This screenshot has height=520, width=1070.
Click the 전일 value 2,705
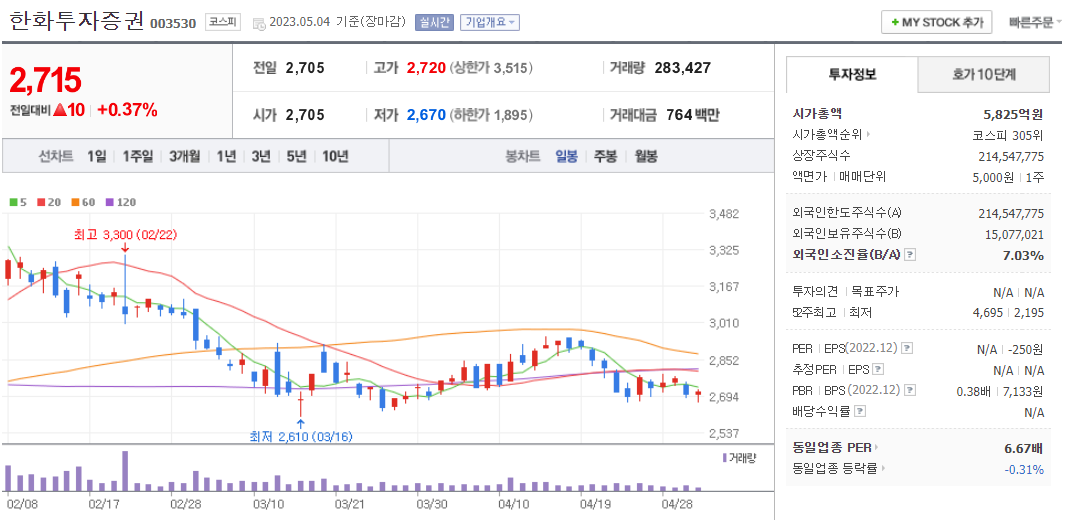(x=305, y=68)
